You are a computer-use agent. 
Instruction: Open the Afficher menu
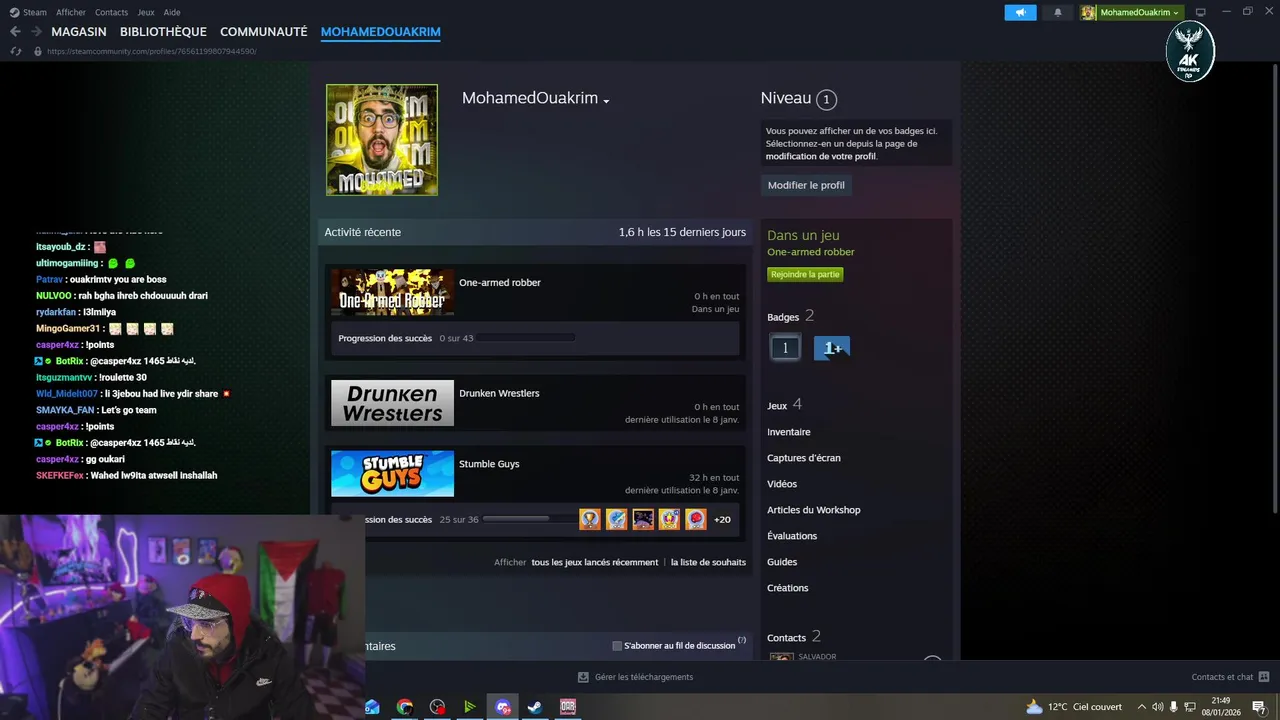point(71,12)
